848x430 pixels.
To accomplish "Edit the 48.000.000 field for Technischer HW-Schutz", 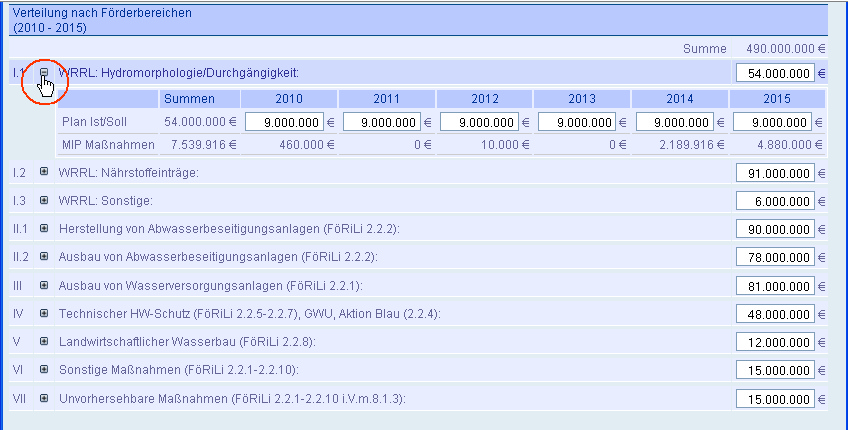I will pos(775,314).
